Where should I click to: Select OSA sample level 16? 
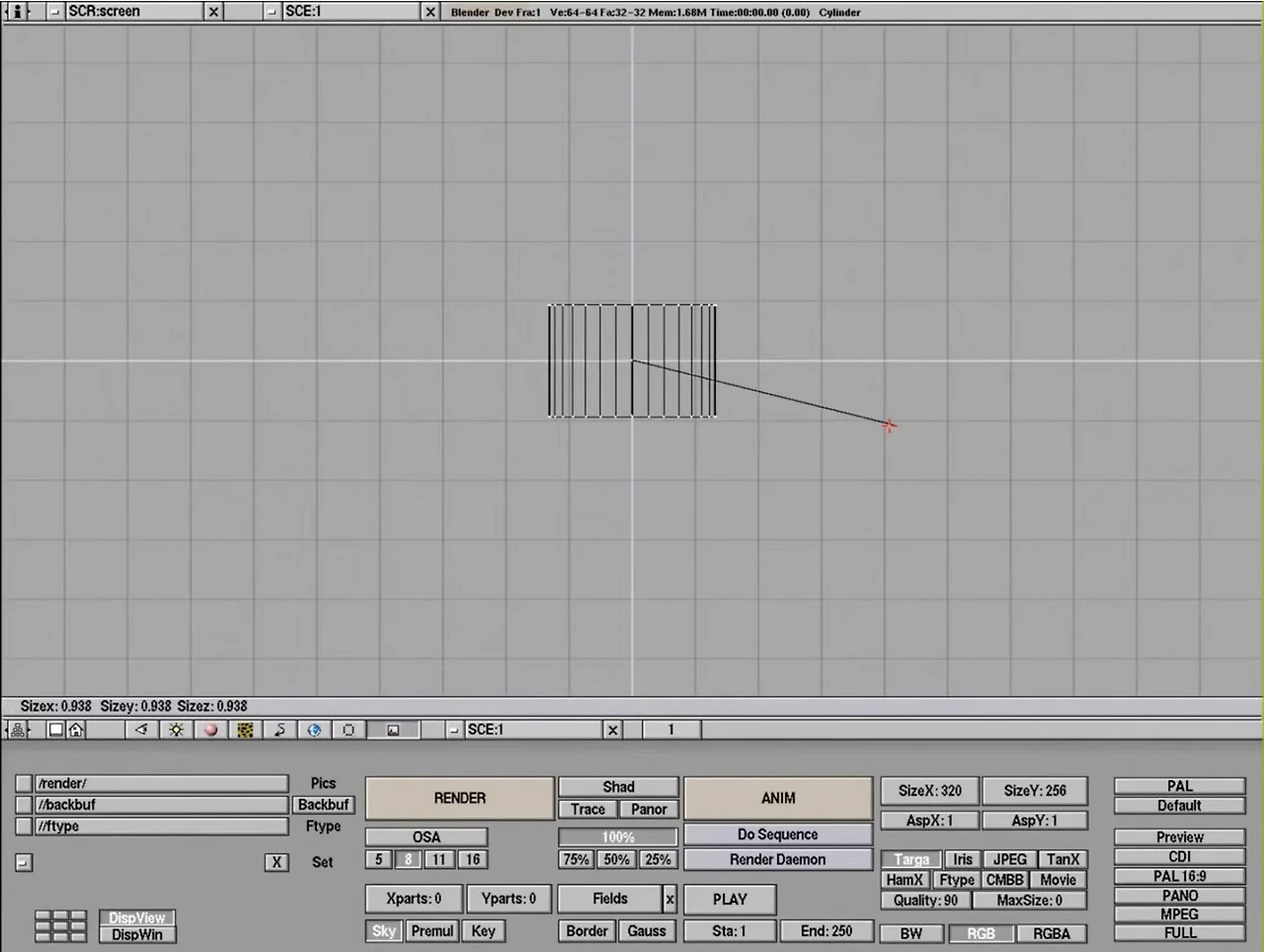tap(472, 860)
